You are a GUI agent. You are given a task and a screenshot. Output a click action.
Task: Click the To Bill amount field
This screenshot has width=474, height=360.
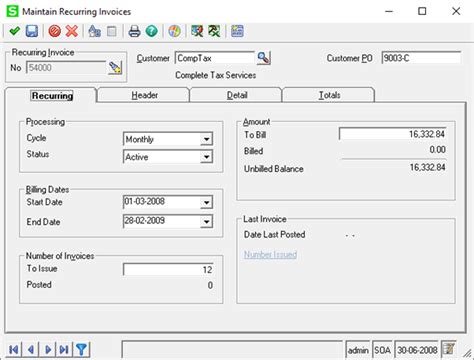click(393, 134)
